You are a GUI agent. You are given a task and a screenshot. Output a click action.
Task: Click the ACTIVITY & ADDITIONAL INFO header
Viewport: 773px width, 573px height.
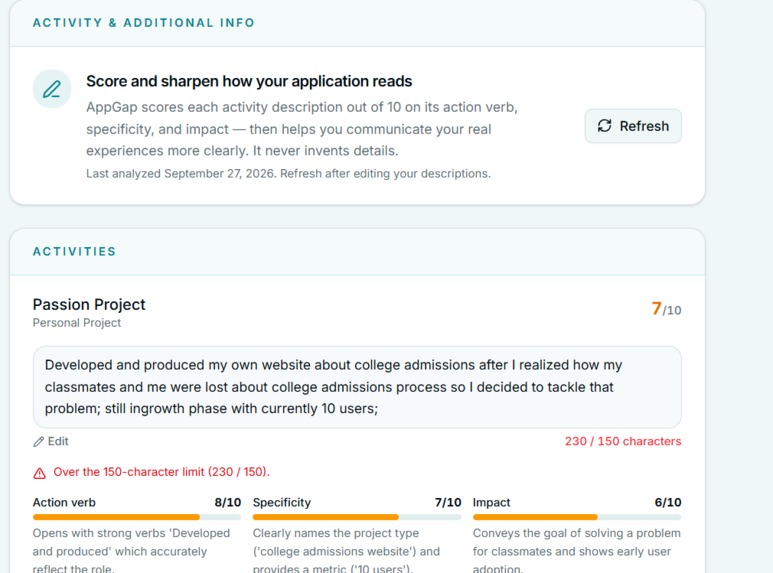tap(143, 23)
